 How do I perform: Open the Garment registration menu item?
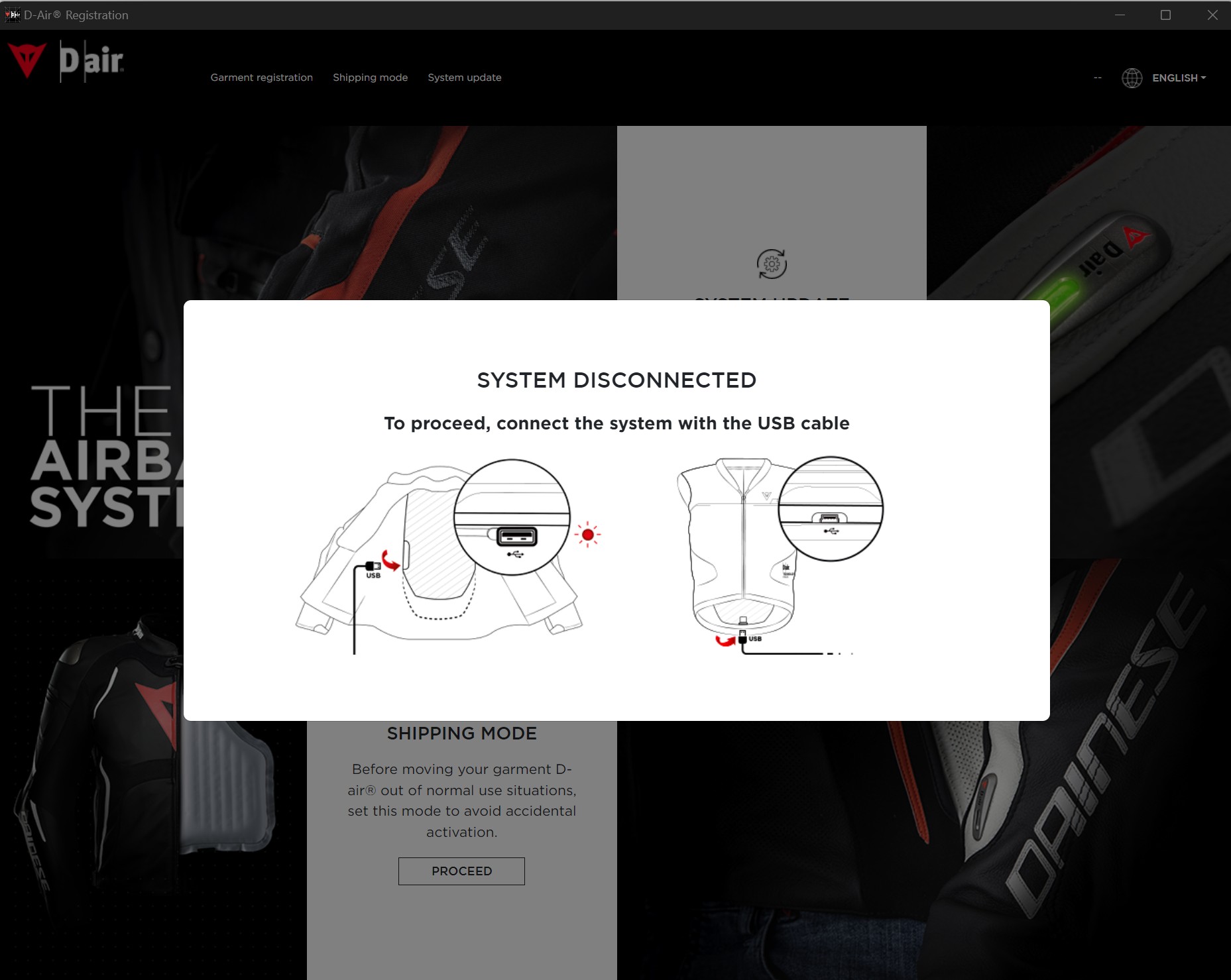[x=261, y=78]
